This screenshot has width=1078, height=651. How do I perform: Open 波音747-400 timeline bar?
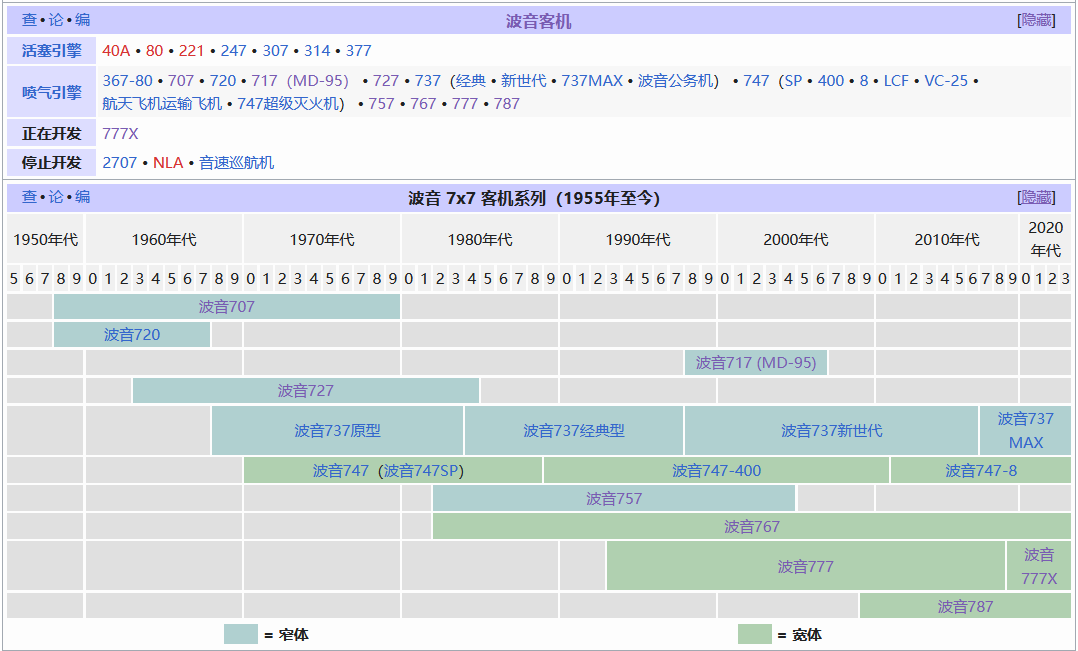tap(716, 471)
